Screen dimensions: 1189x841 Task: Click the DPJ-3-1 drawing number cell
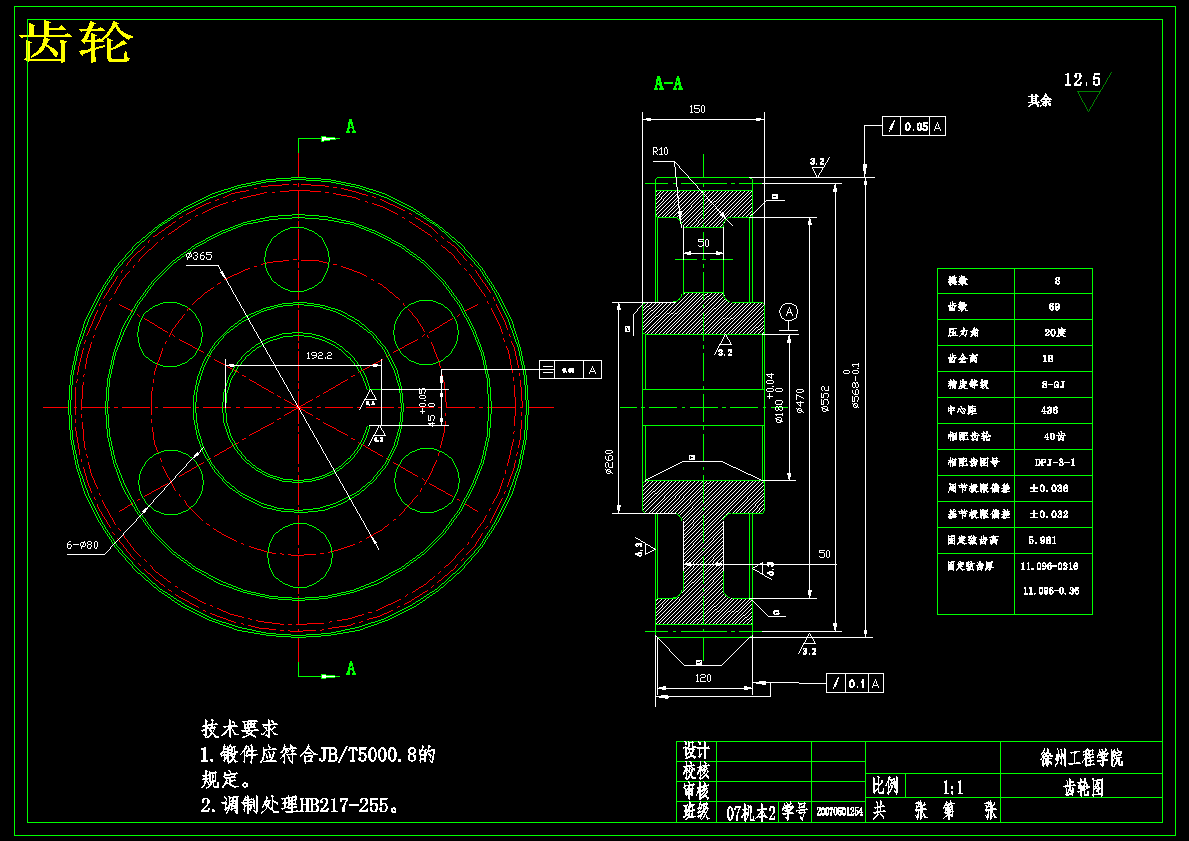(x=1054, y=462)
